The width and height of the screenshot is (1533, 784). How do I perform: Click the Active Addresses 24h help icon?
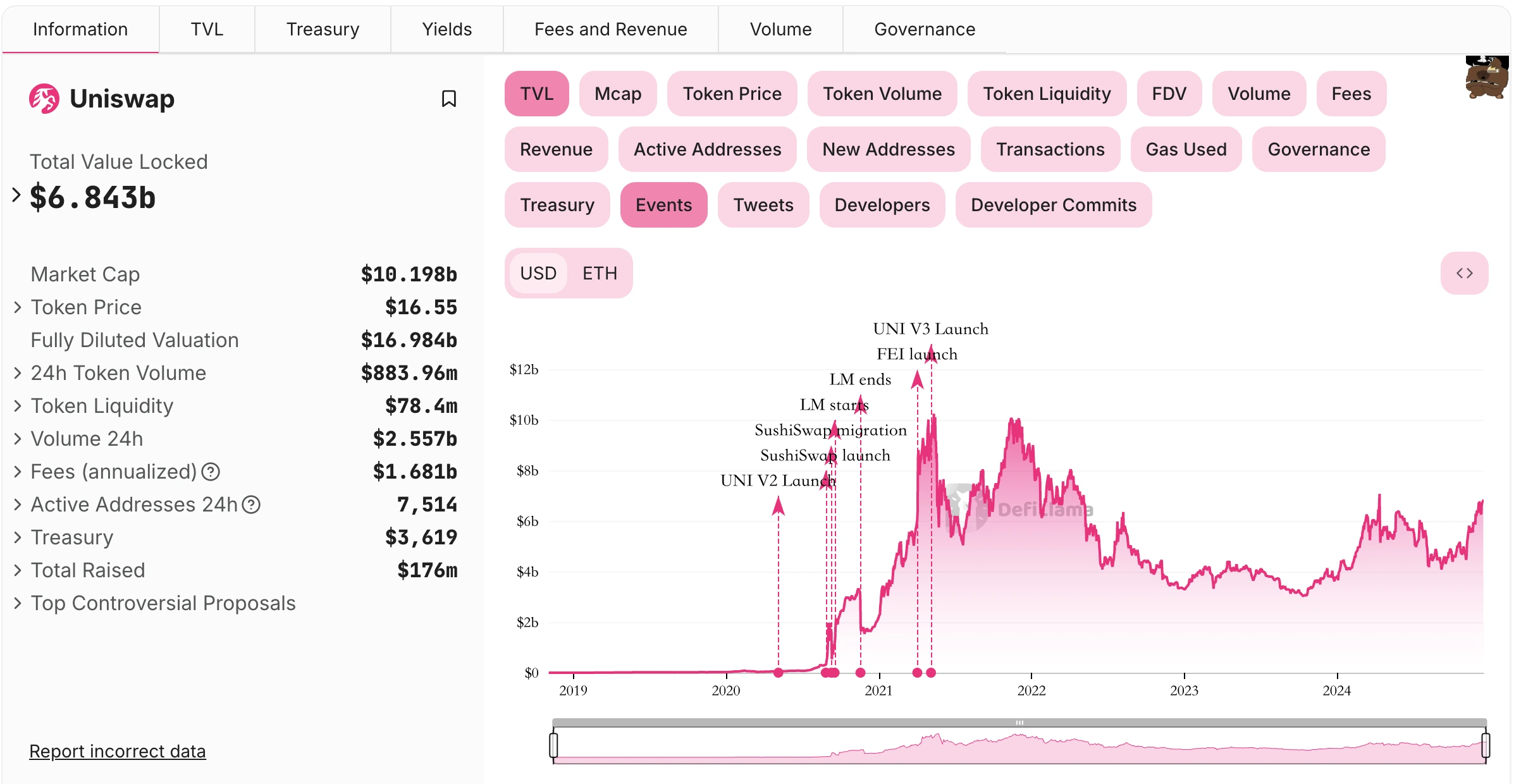[x=251, y=505]
